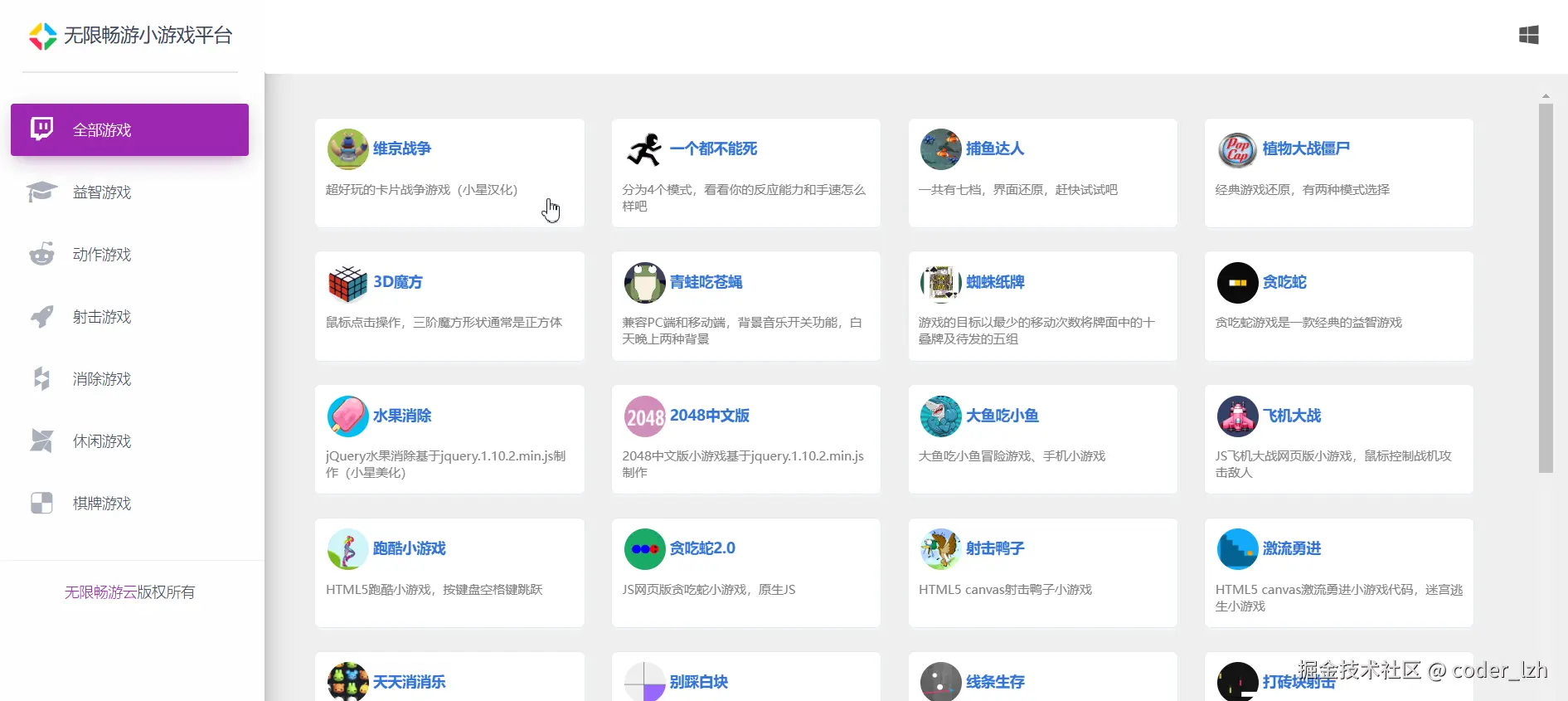The image size is (1568, 701).
Task: Click the graduation cap icon for 益智游戏
Action: 42,192
